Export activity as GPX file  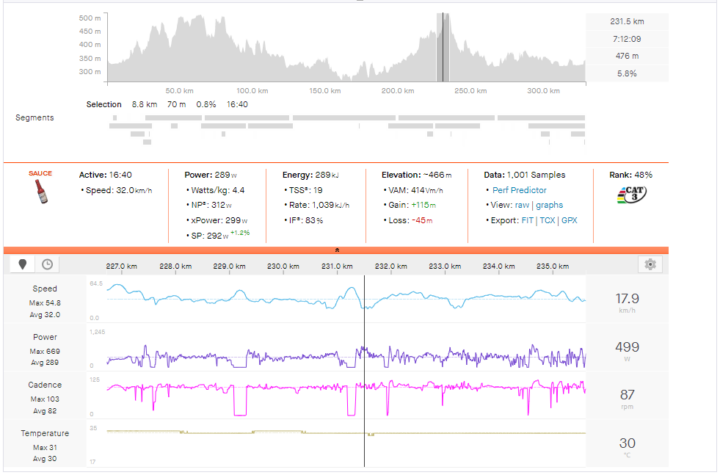[569, 220]
